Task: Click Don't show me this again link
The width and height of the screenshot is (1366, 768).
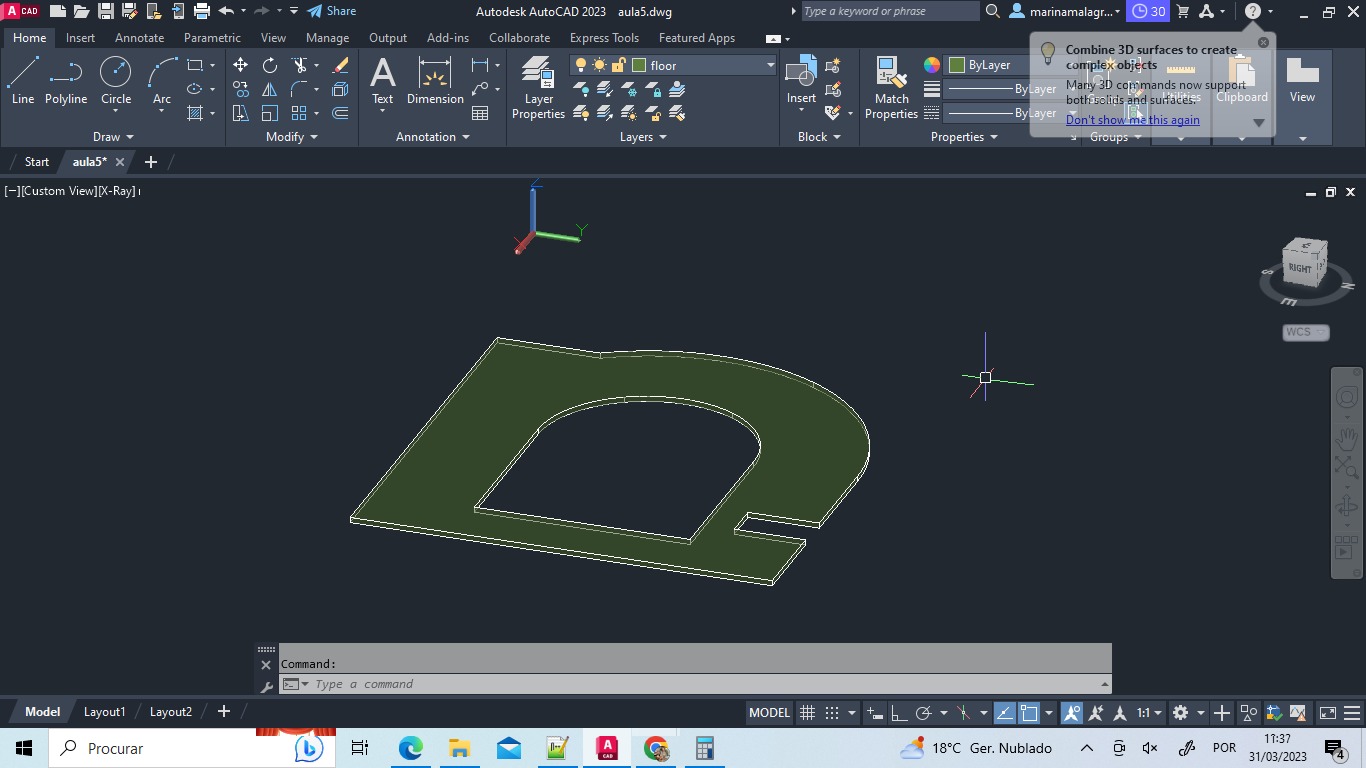Action: pos(1132,120)
